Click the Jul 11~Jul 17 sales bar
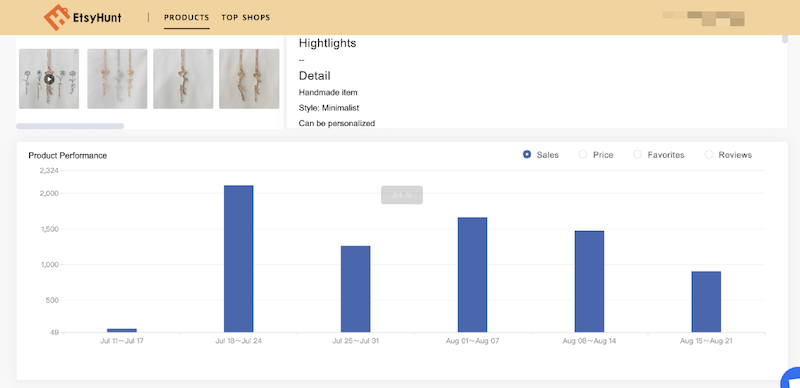 click(x=122, y=330)
